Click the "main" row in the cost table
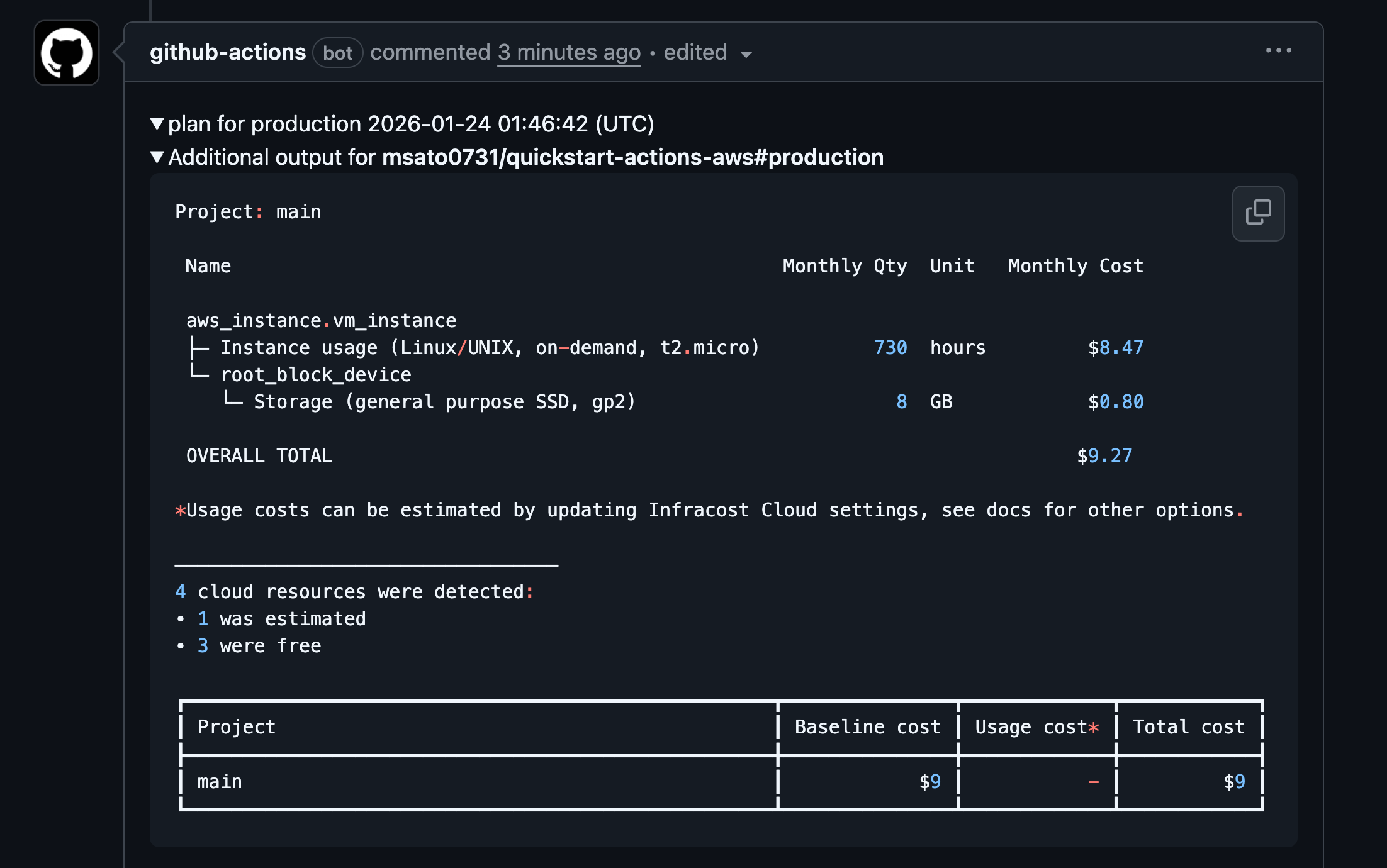1387x868 pixels. 220,782
